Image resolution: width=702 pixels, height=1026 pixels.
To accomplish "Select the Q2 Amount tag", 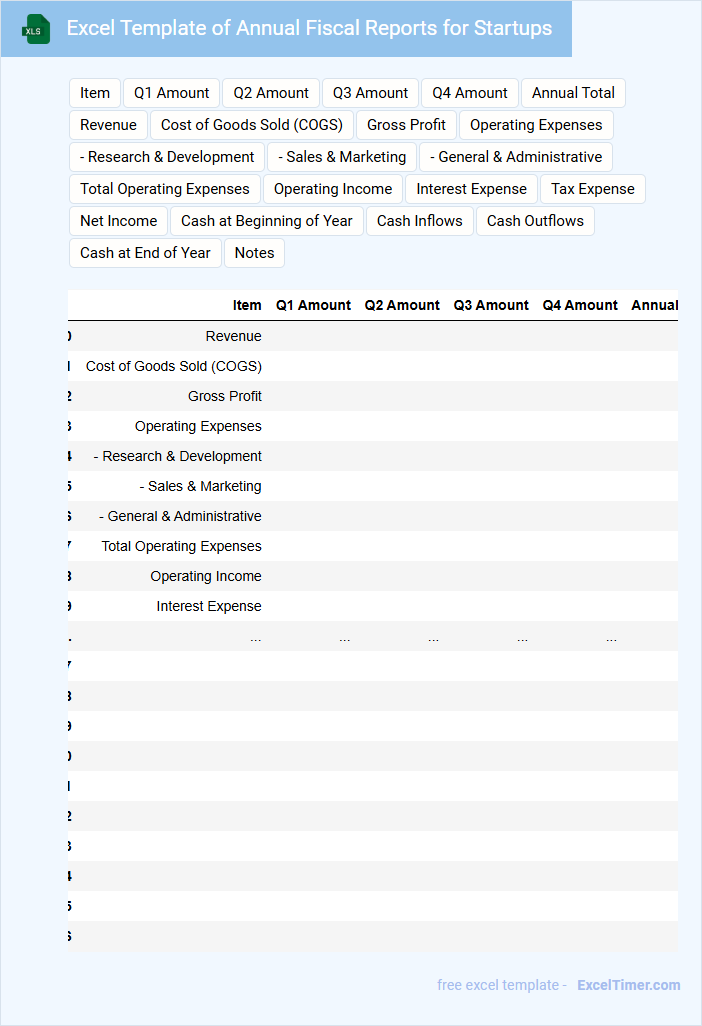I will pyautogui.click(x=271, y=93).
